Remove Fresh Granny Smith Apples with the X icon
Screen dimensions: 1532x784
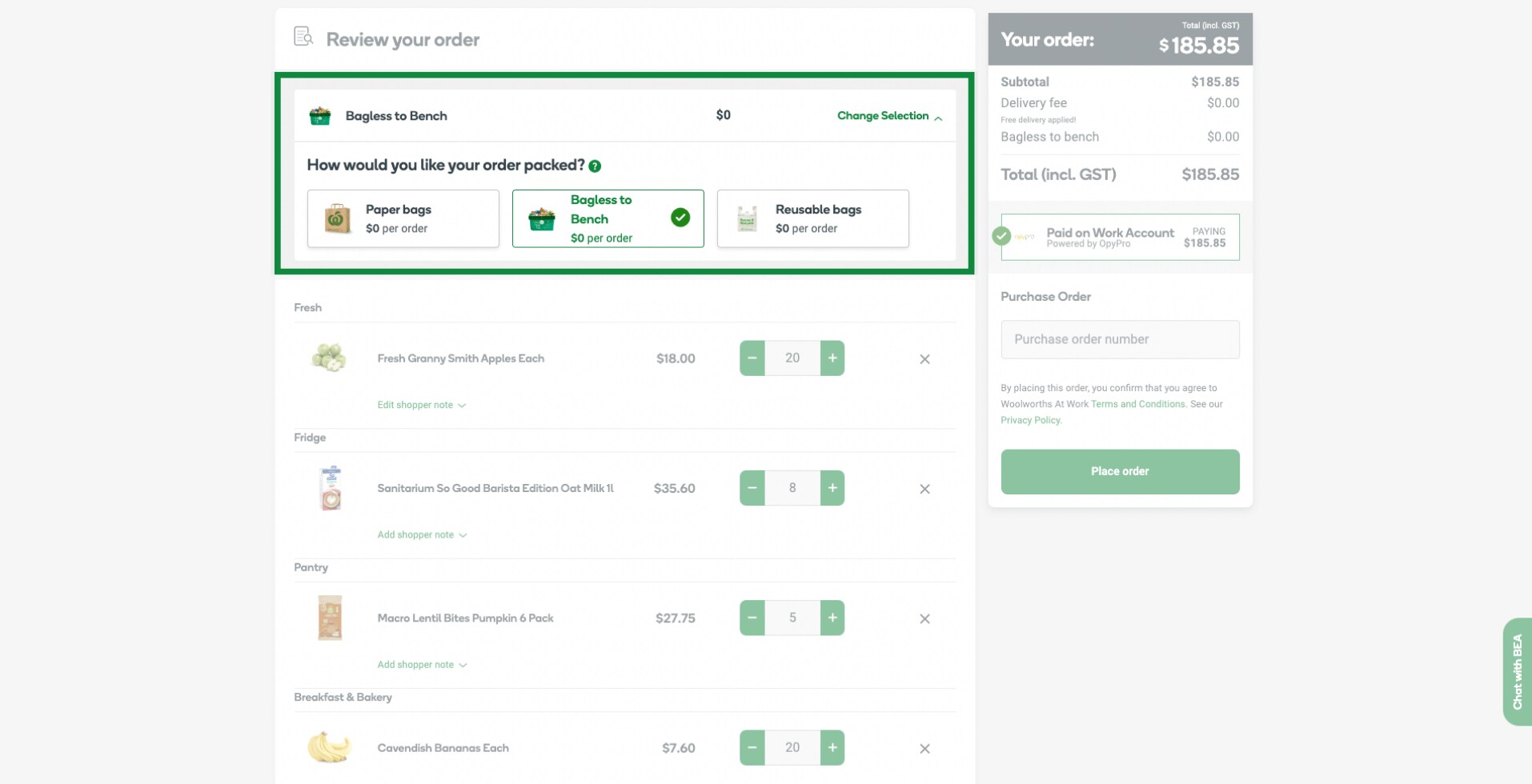point(924,359)
